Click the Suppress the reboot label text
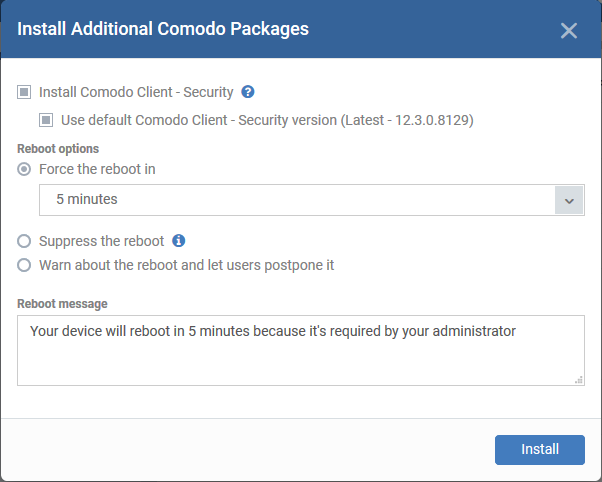The height and width of the screenshot is (482, 602). (x=102, y=241)
